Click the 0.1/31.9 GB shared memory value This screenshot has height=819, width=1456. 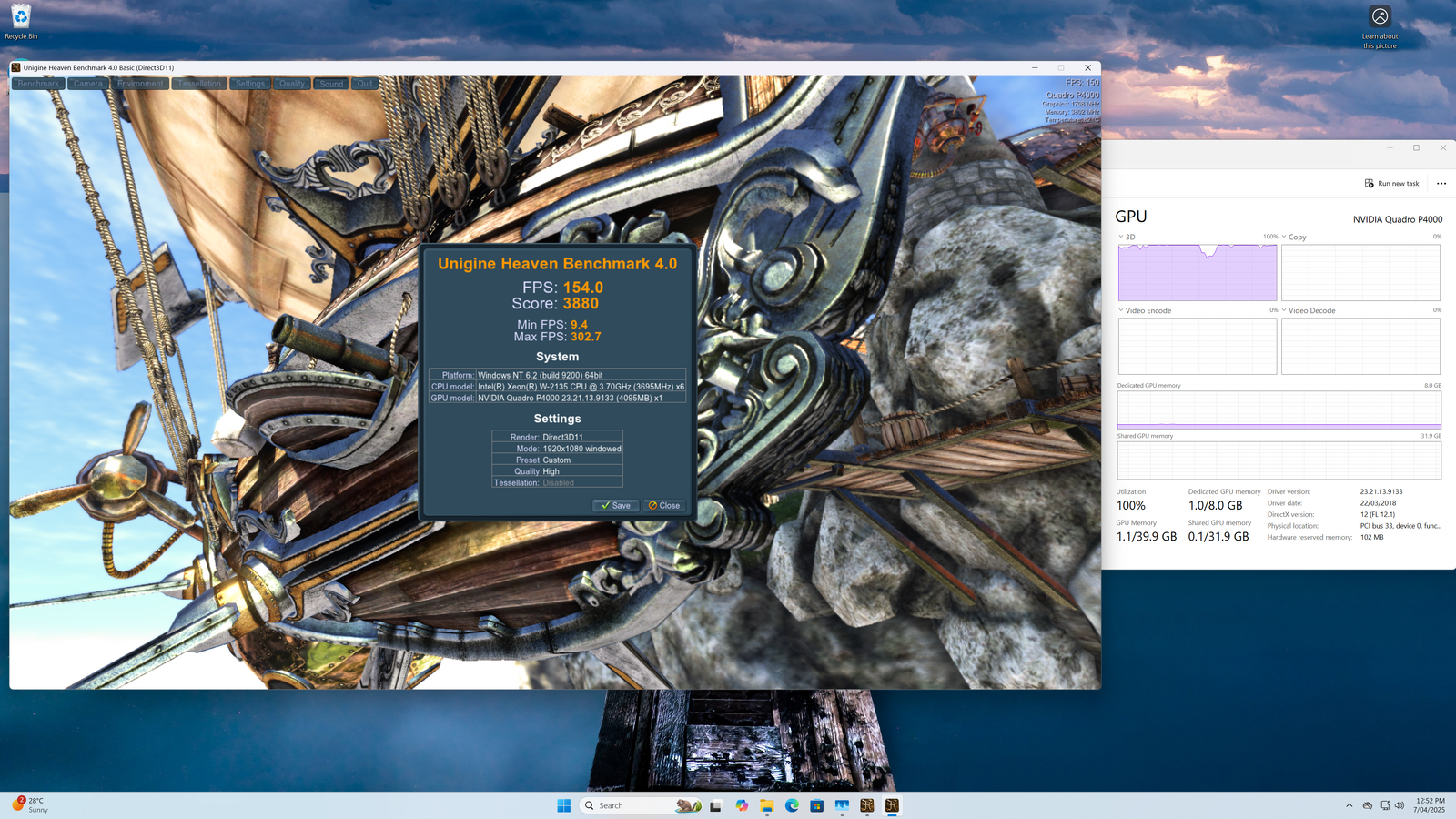[x=1218, y=537]
